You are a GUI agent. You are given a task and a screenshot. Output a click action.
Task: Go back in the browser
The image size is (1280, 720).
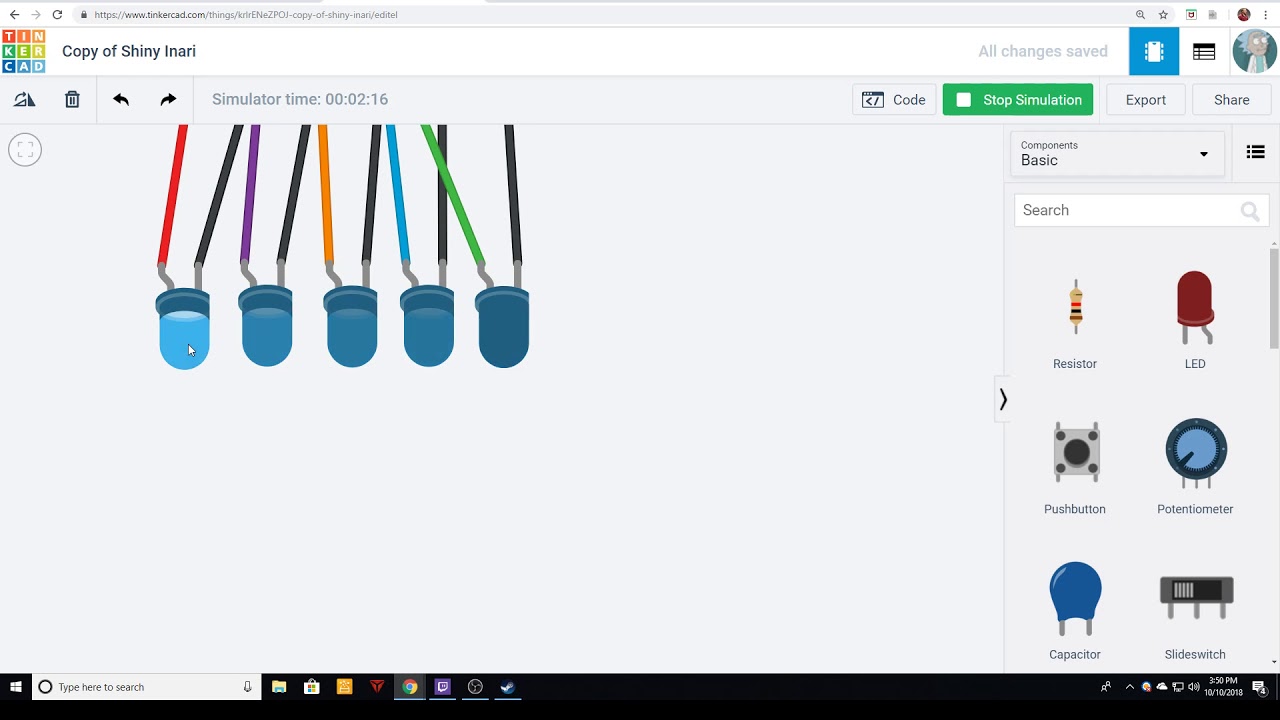(x=14, y=15)
